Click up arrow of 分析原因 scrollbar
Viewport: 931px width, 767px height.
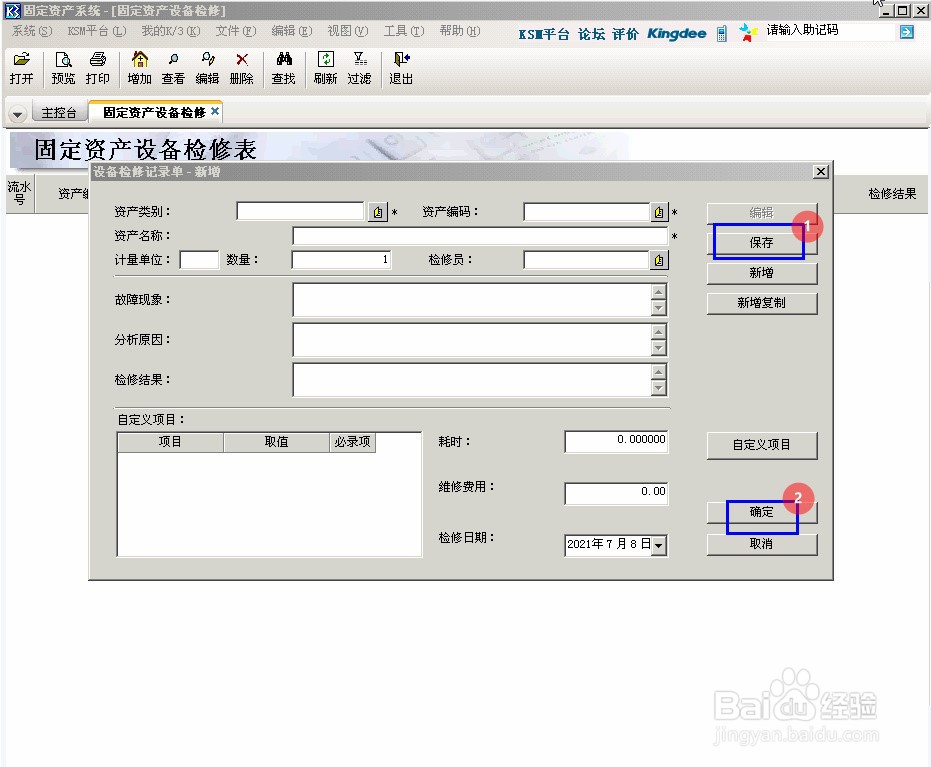click(x=658, y=332)
